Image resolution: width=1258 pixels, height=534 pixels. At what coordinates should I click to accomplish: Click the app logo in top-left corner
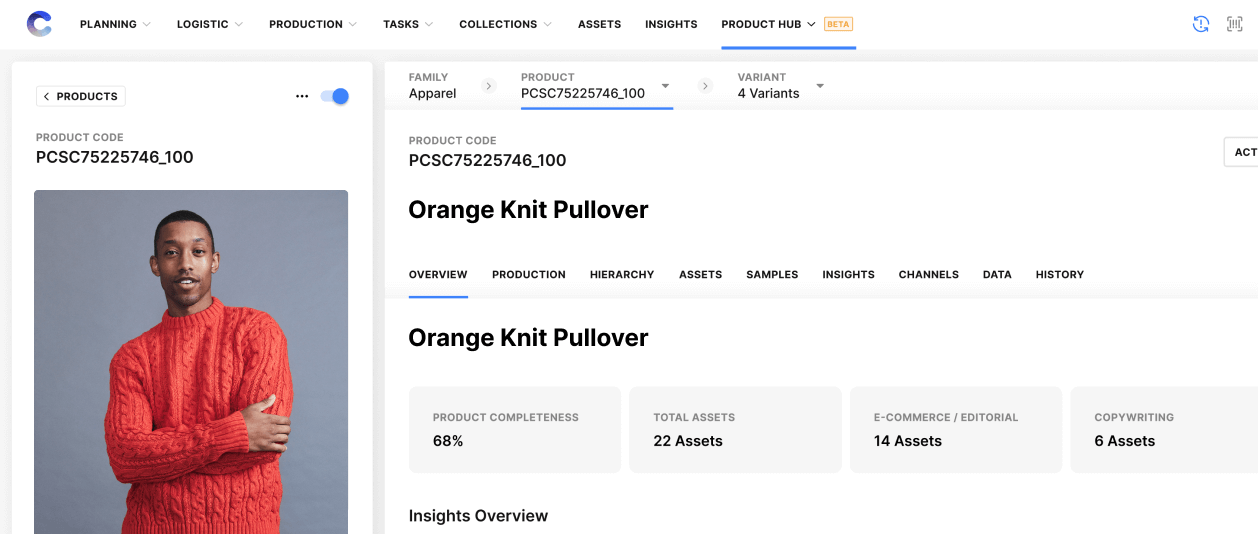point(39,24)
